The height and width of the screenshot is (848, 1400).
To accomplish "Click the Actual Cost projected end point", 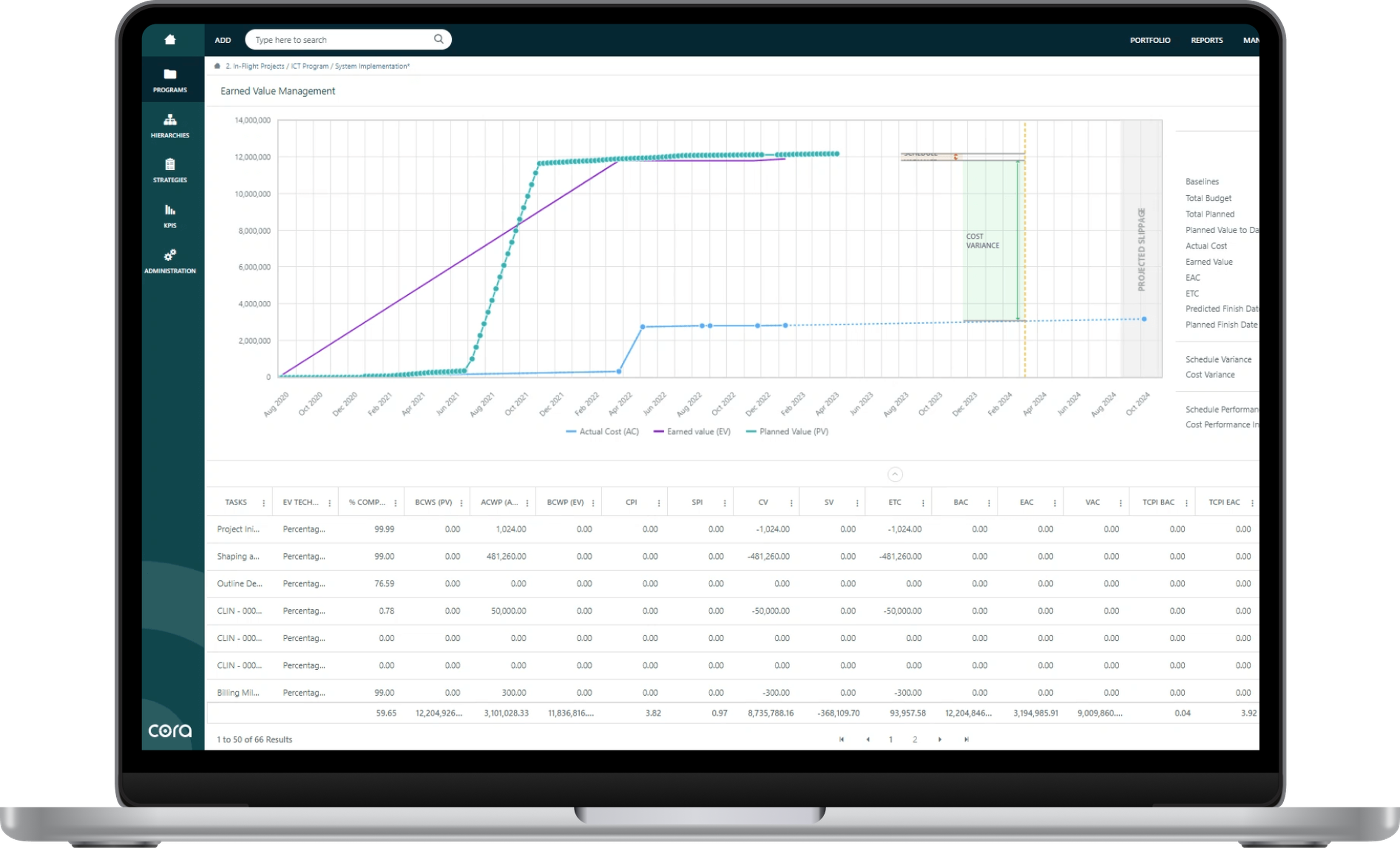I will pos(1144,319).
